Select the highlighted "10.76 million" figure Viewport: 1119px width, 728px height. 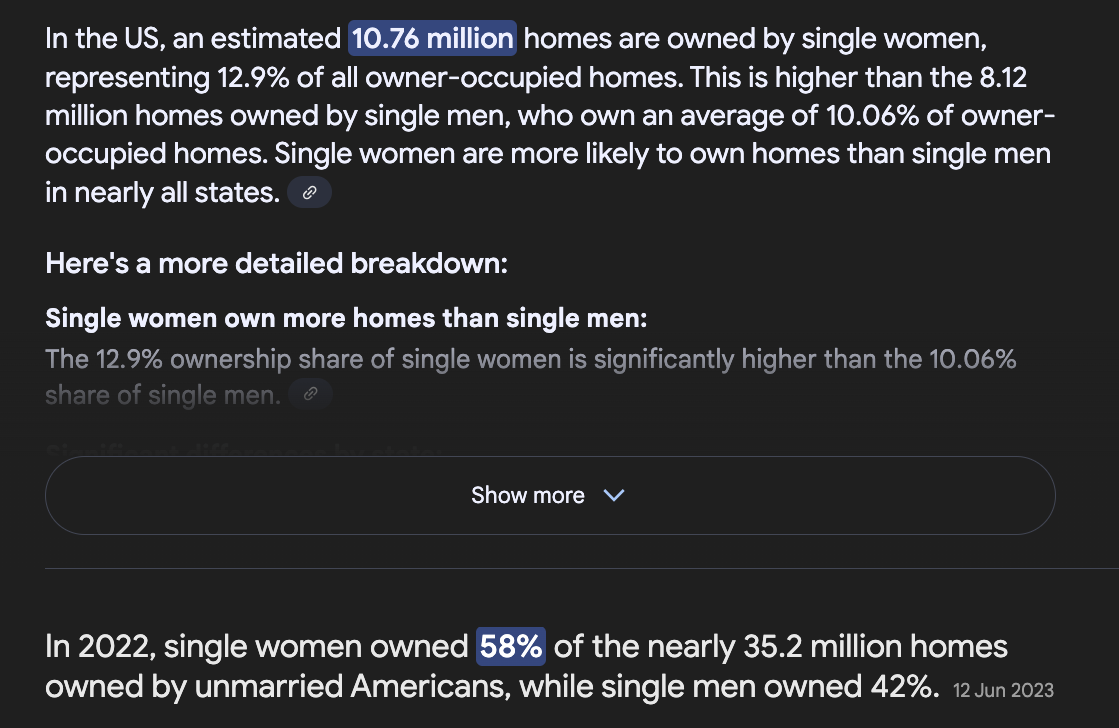(x=432, y=39)
